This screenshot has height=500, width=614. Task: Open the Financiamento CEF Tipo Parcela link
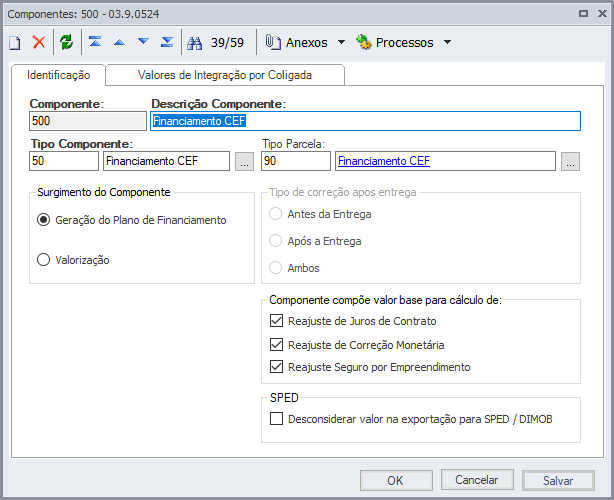pyautogui.click(x=384, y=161)
